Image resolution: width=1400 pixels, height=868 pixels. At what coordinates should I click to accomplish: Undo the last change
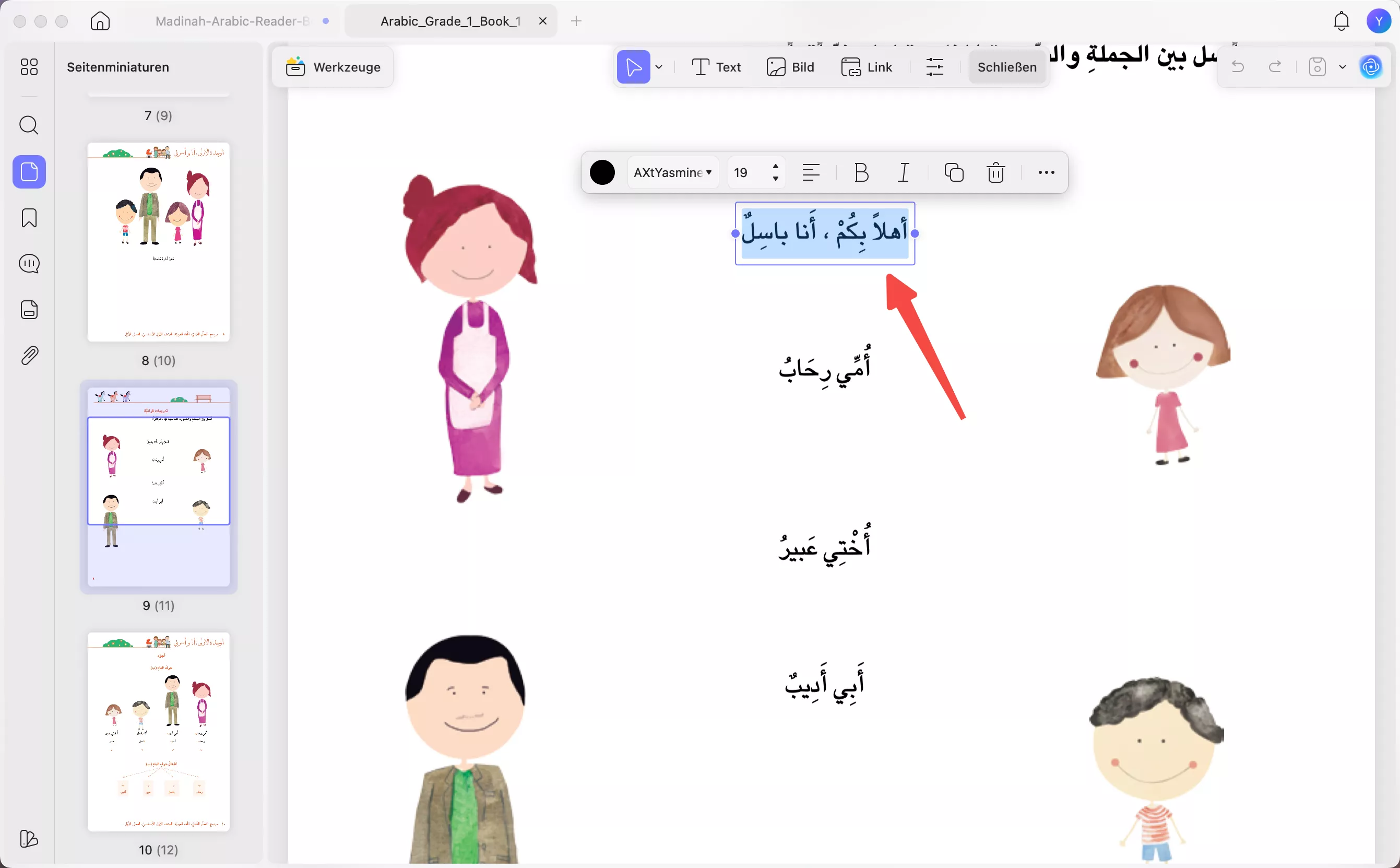pyautogui.click(x=1238, y=67)
